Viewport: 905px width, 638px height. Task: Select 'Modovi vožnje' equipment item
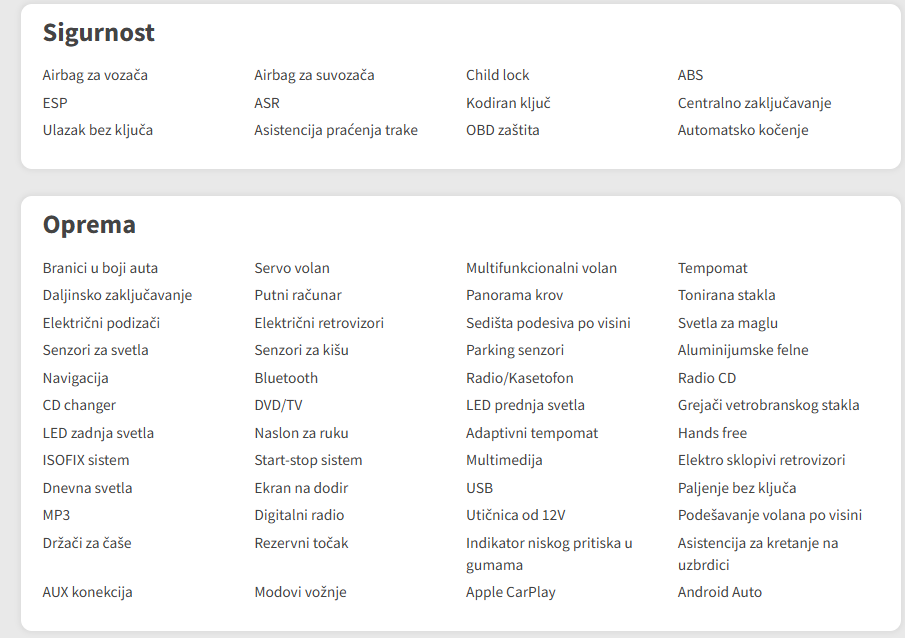click(x=300, y=592)
